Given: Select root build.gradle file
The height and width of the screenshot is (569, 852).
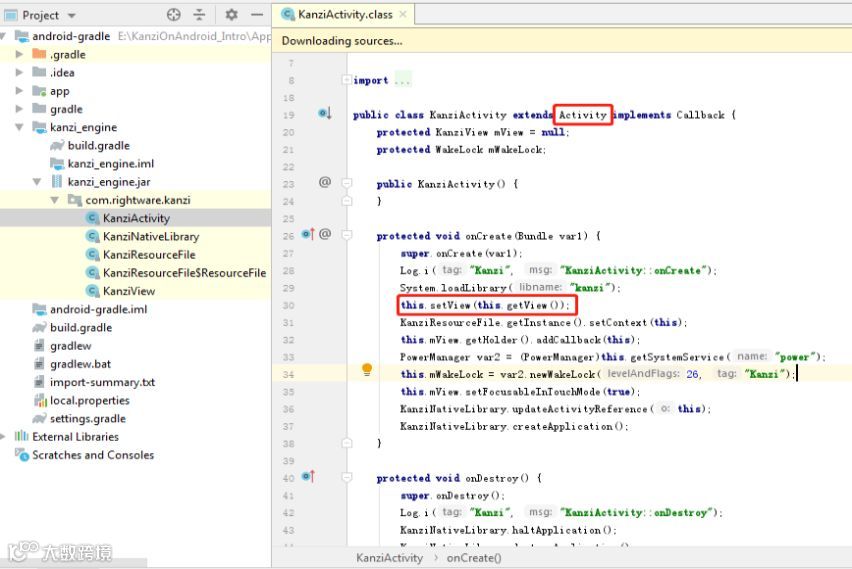Looking at the screenshot, I should tap(81, 328).
